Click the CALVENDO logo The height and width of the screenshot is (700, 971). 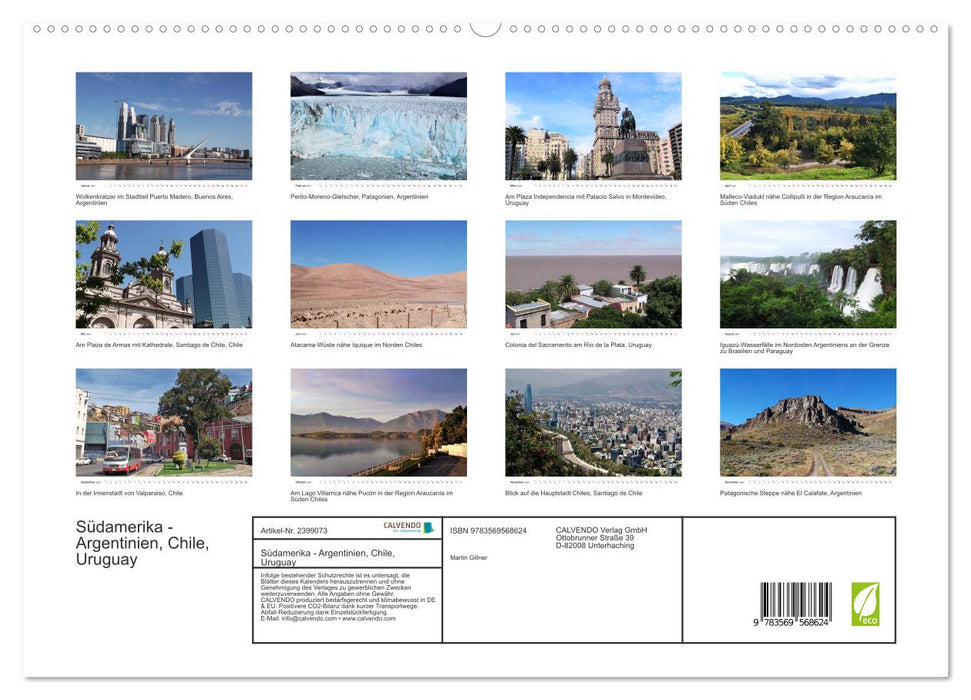[x=409, y=527]
